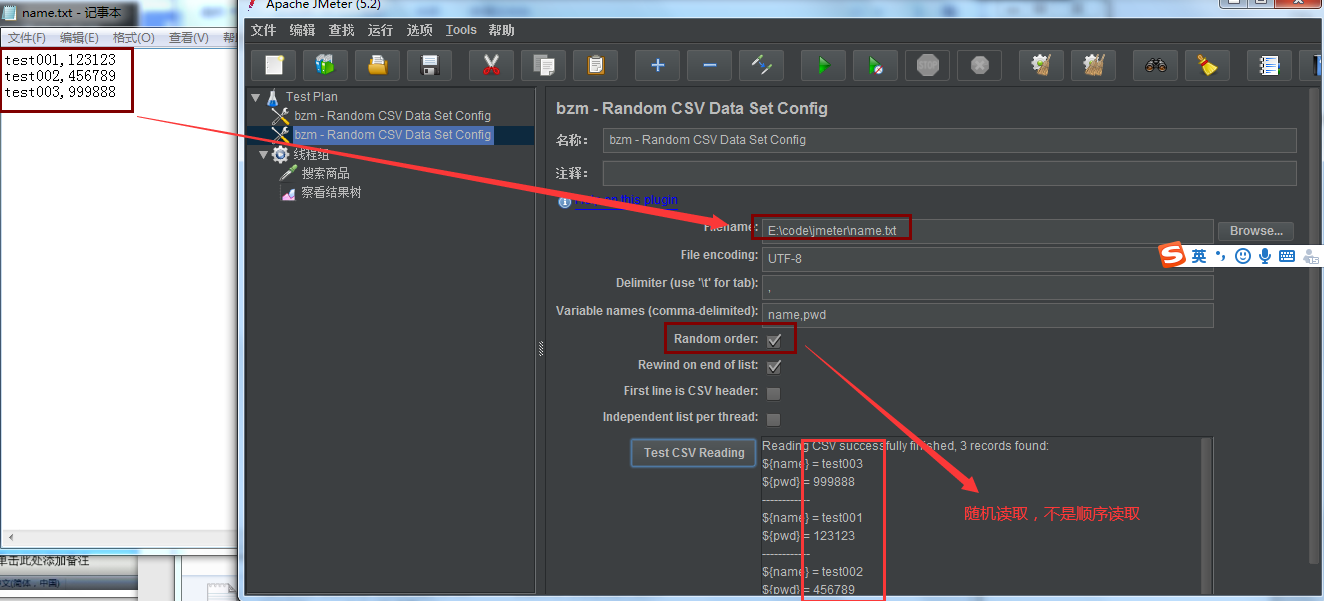Click the Toggle enable/disable icon
This screenshot has height=601, width=1324.
762,66
